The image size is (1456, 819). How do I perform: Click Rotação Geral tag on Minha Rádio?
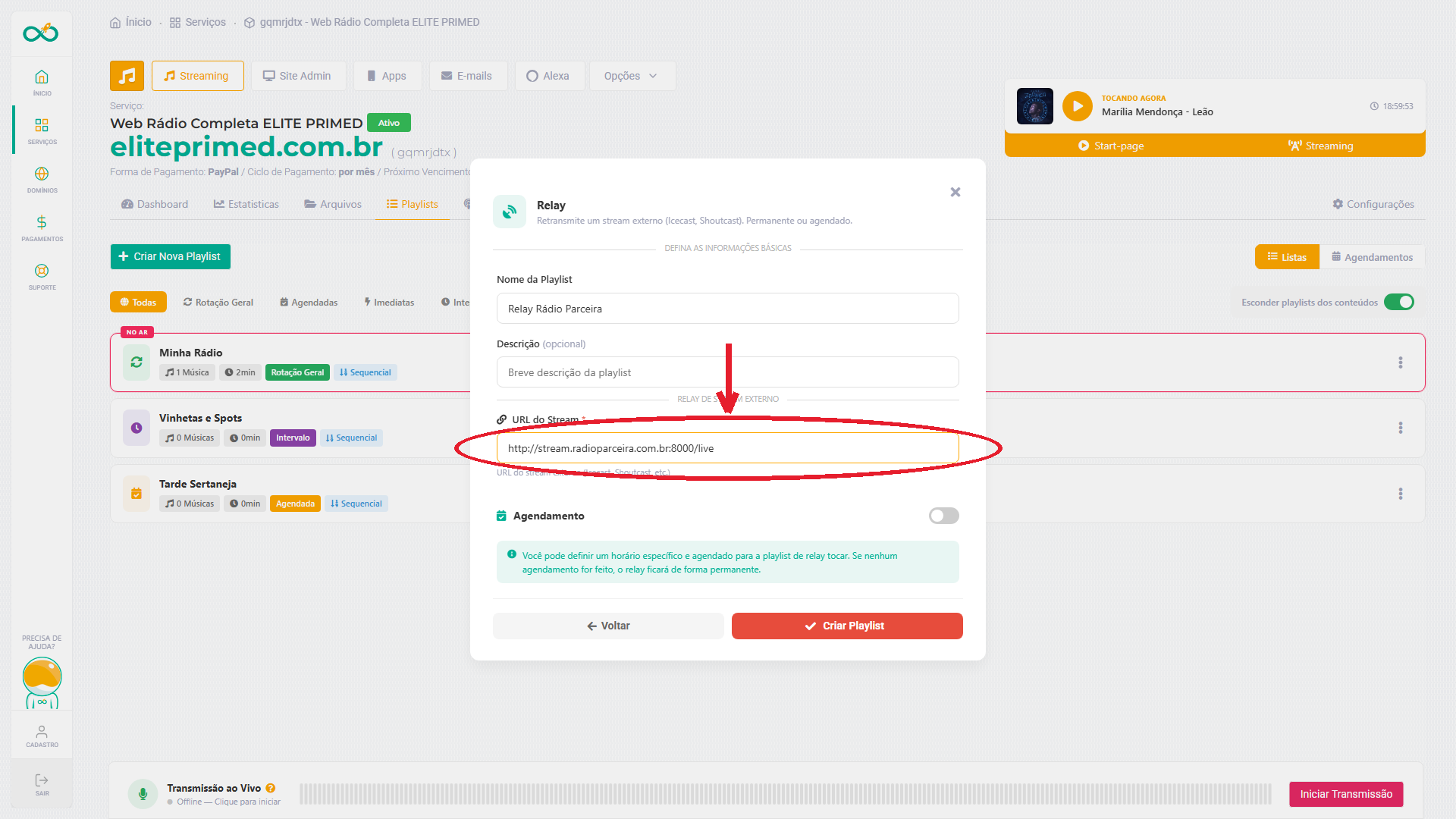[297, 372]
